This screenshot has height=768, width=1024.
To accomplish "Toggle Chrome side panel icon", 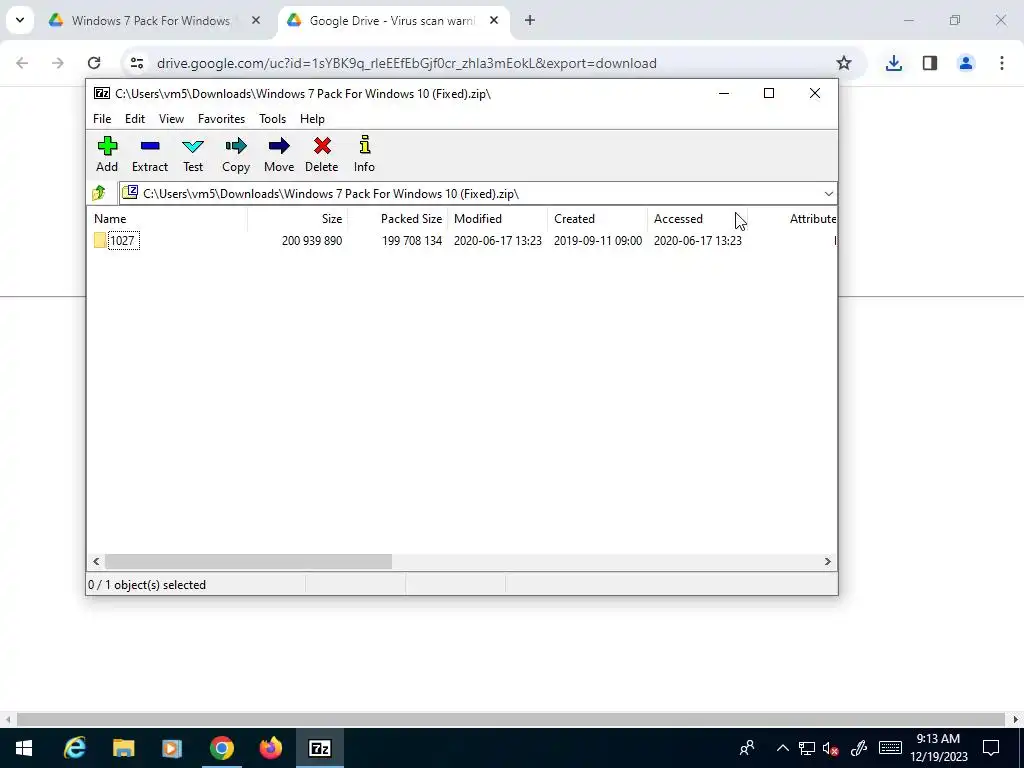I will point(930,63).
